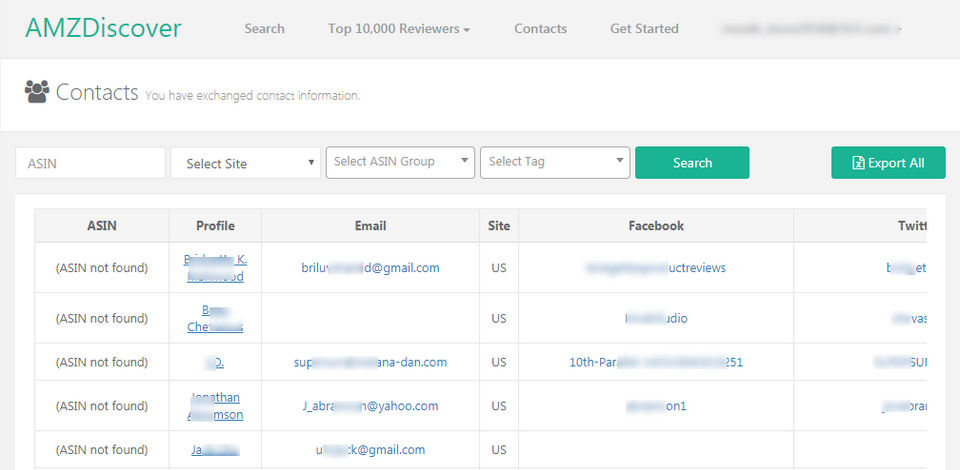The height and width of the screenshot is (470, 960).
Task: Click ASIN not found in first row
Action: click(102, 268)
